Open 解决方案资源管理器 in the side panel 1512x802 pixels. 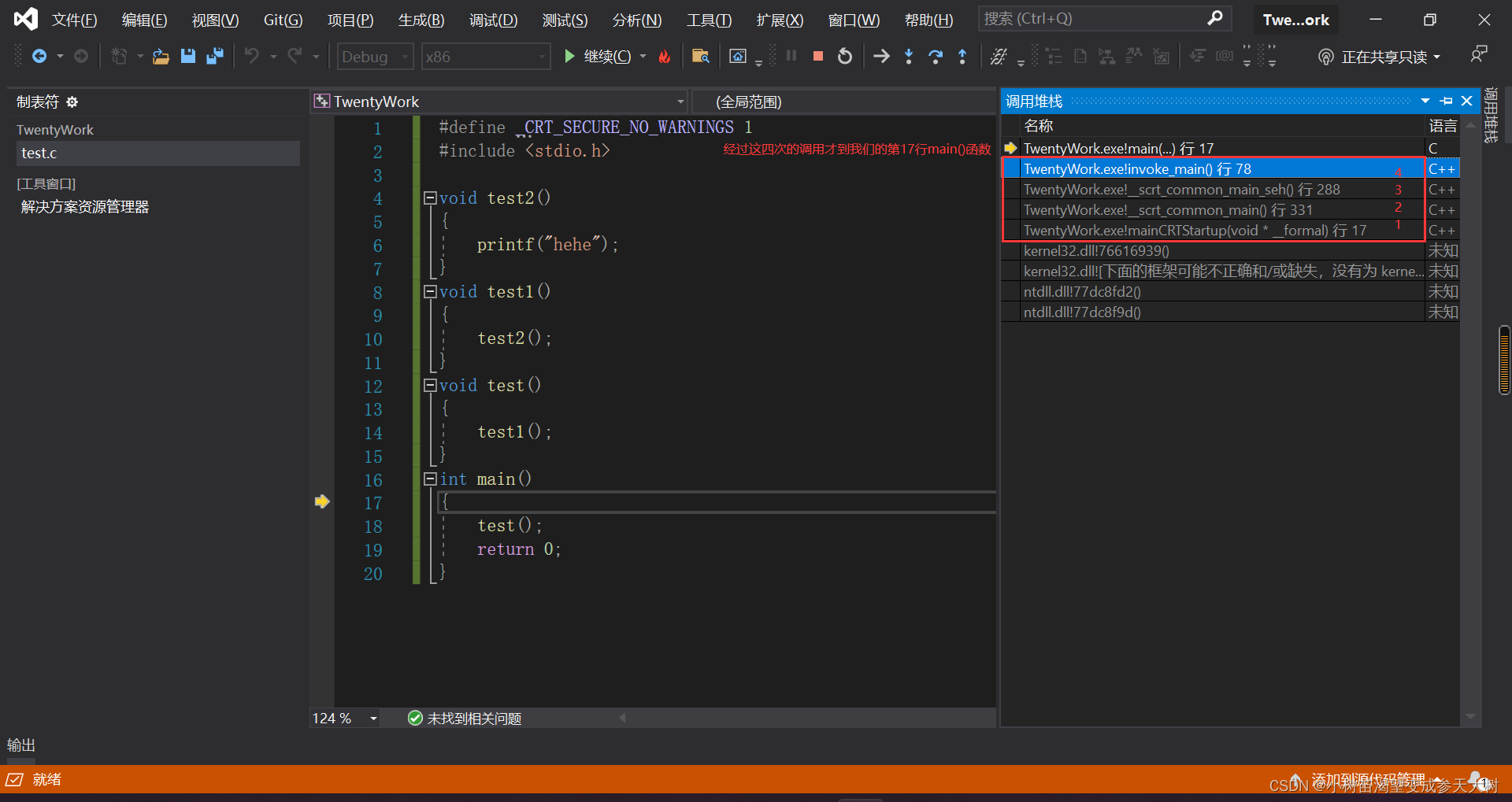point(85,206)
